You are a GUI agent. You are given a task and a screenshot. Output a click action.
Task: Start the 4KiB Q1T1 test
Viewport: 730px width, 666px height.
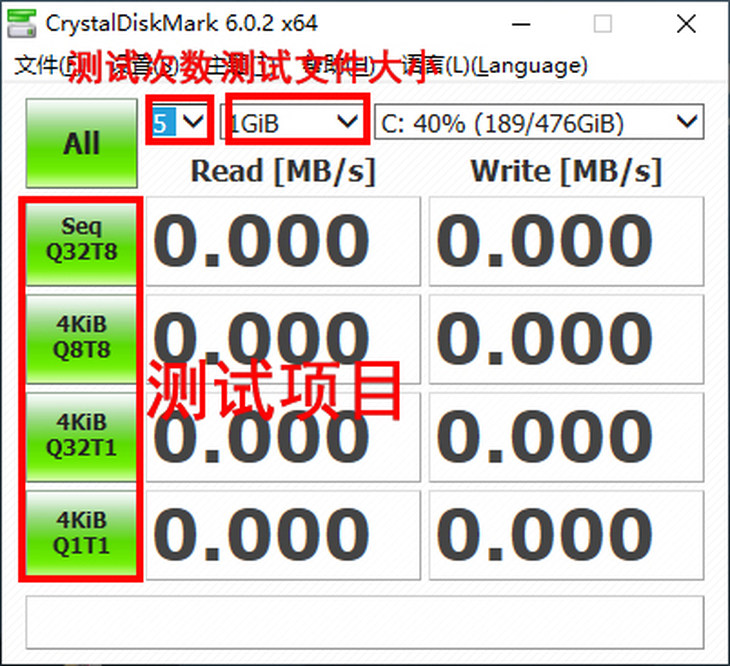point(81,533)
